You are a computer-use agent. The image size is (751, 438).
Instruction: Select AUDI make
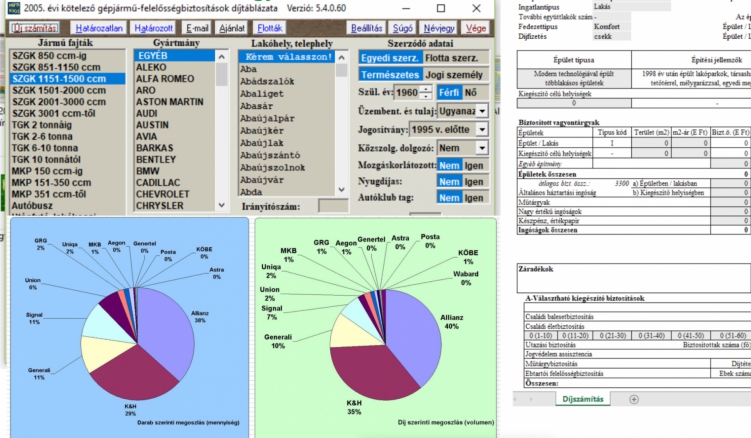click(x=174, y=113)
